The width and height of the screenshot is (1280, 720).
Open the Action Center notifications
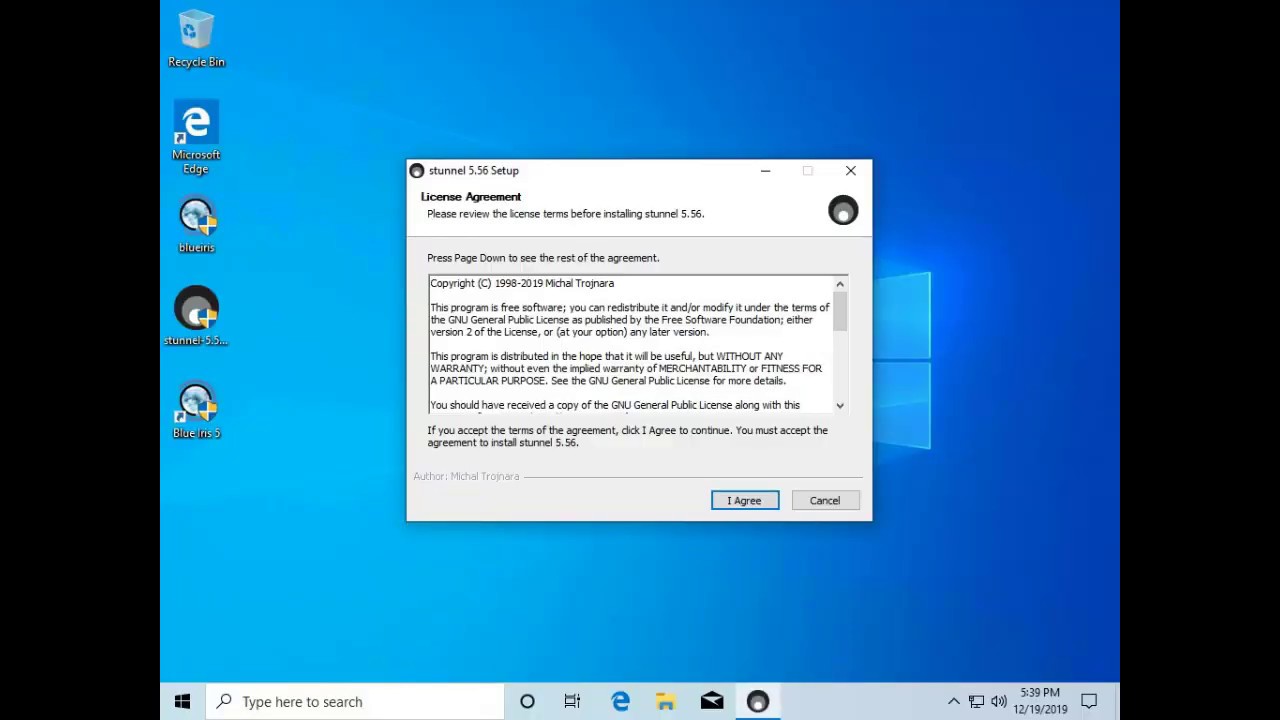coord(1089,702)
